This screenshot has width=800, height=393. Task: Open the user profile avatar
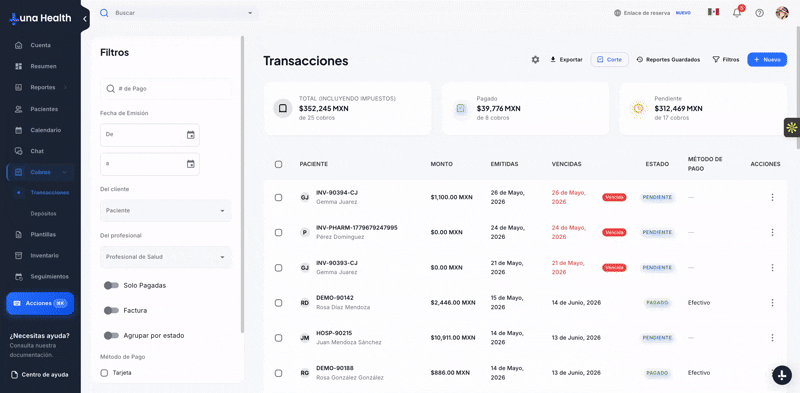pyautogui.click(x=782, y=13)
